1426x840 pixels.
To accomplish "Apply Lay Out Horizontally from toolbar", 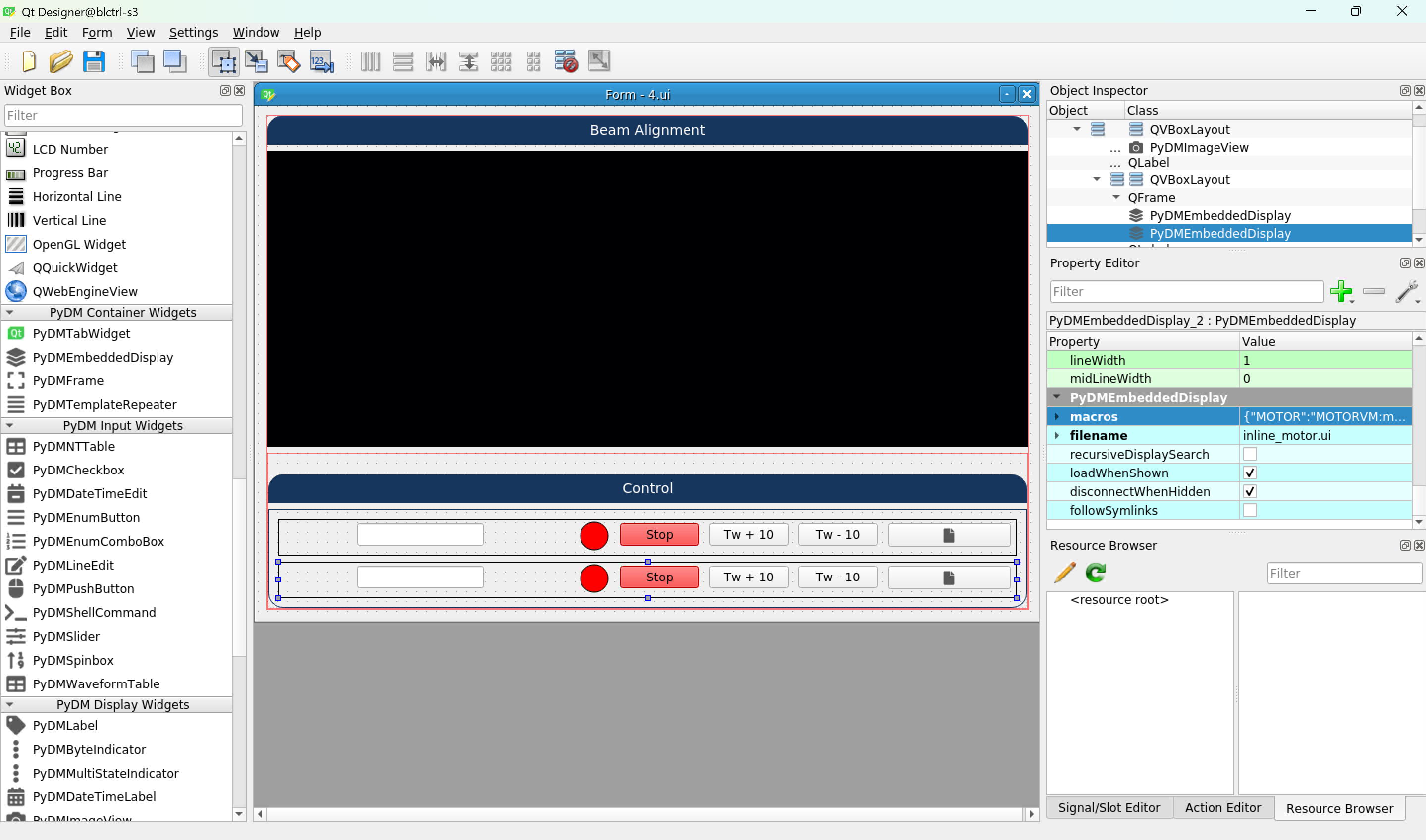I will 370,61.
